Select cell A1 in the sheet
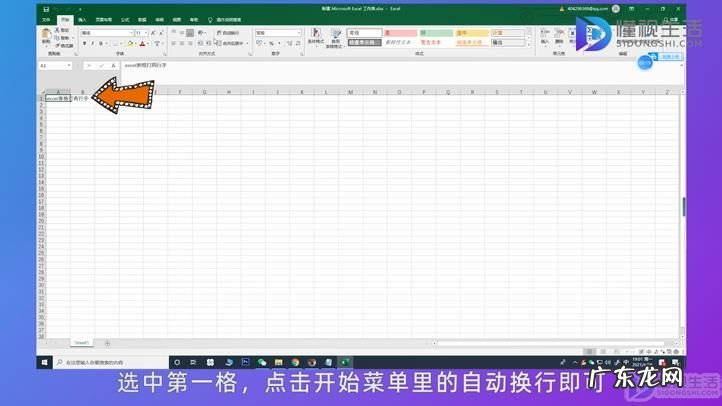722x406 pixels. point(58,99)
